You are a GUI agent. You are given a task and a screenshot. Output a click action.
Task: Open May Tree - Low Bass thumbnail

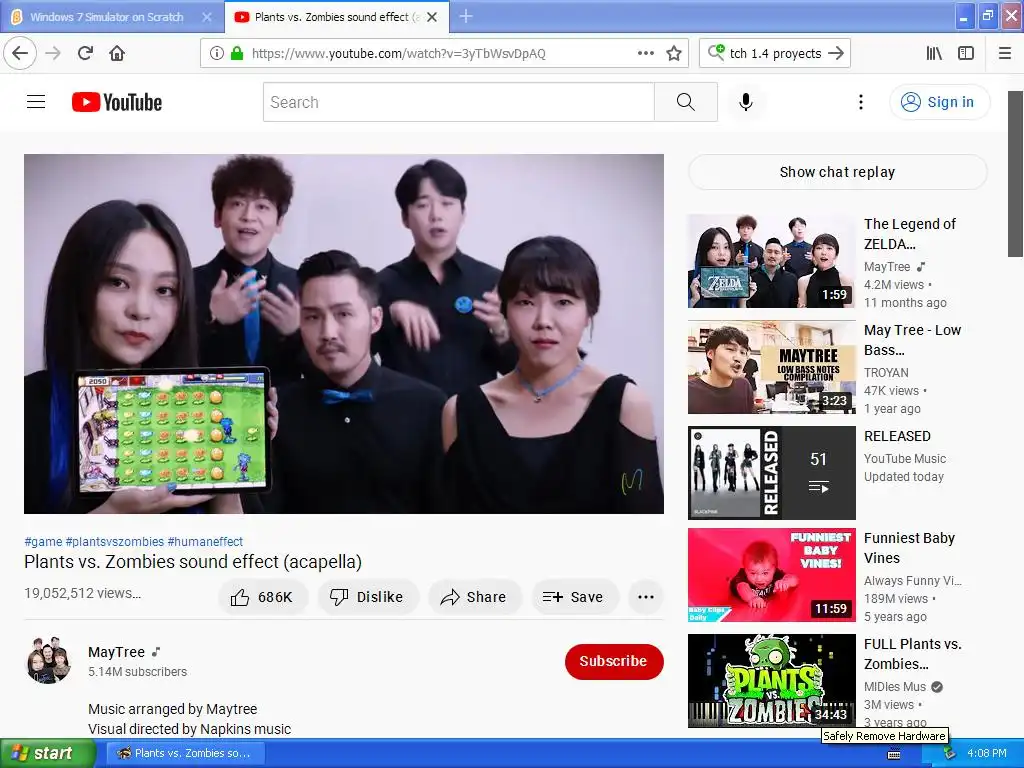[x=771, y=367]
